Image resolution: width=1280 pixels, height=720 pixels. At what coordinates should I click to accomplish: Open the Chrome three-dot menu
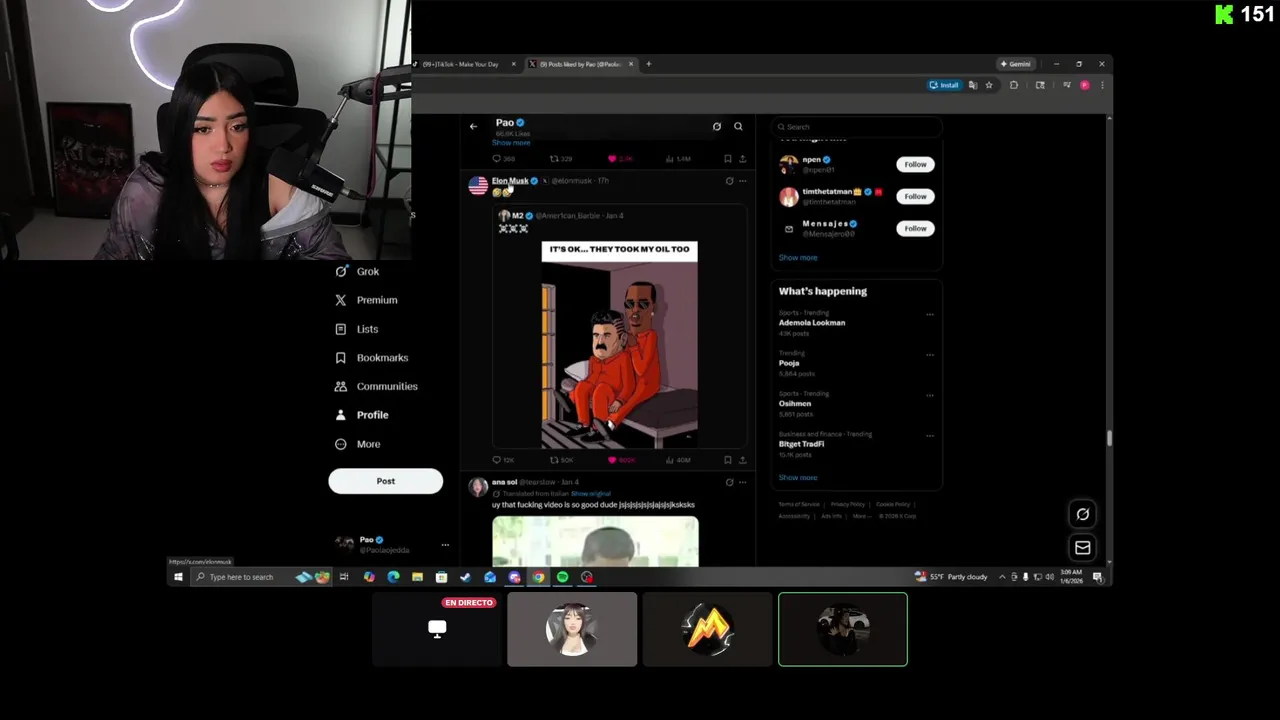1102,85
